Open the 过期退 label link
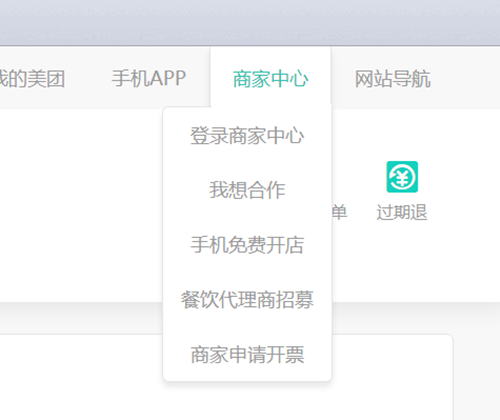This screenshot has height=420, width=500. 402,212
